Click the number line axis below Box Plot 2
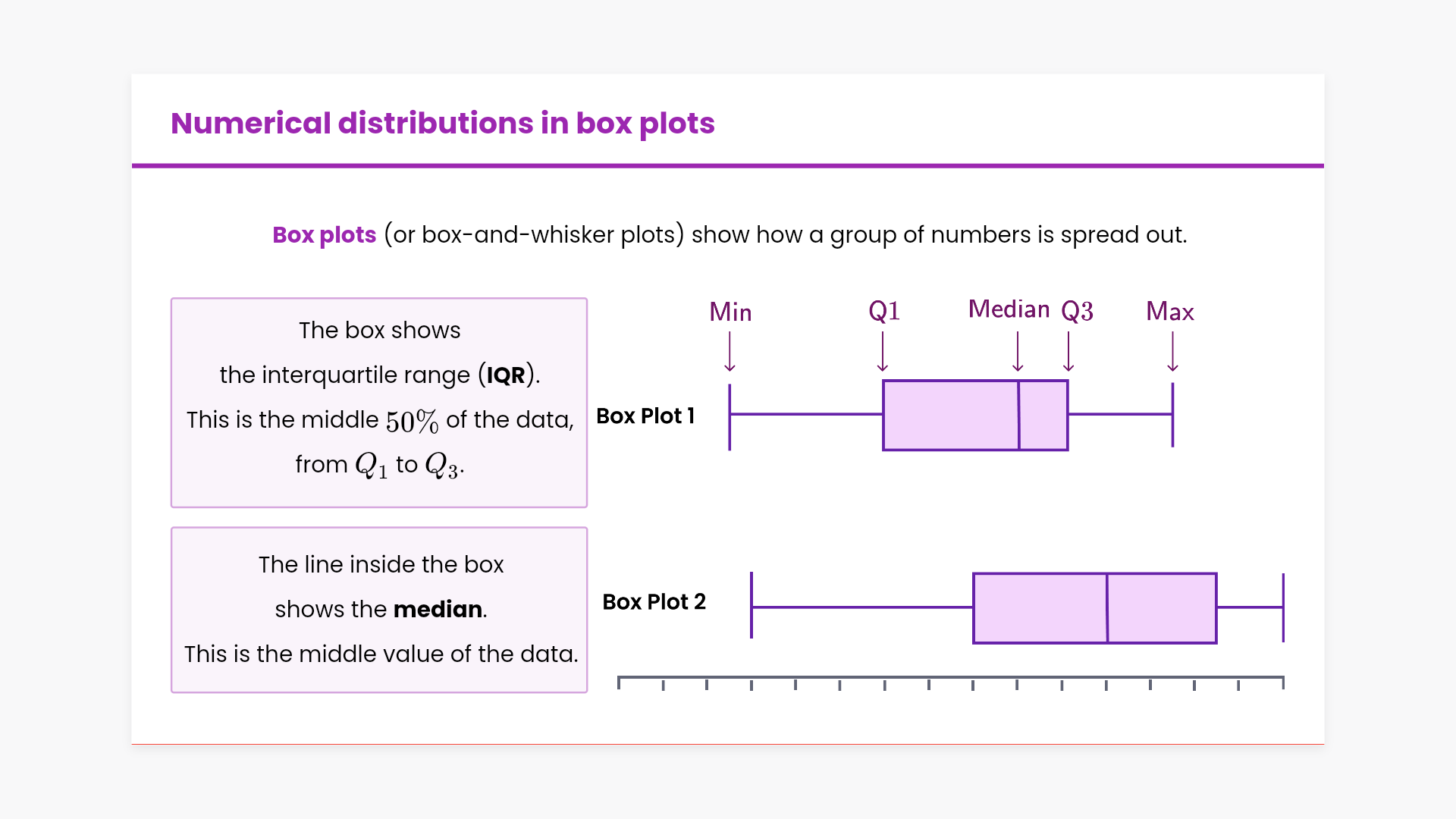 [950, 677]
